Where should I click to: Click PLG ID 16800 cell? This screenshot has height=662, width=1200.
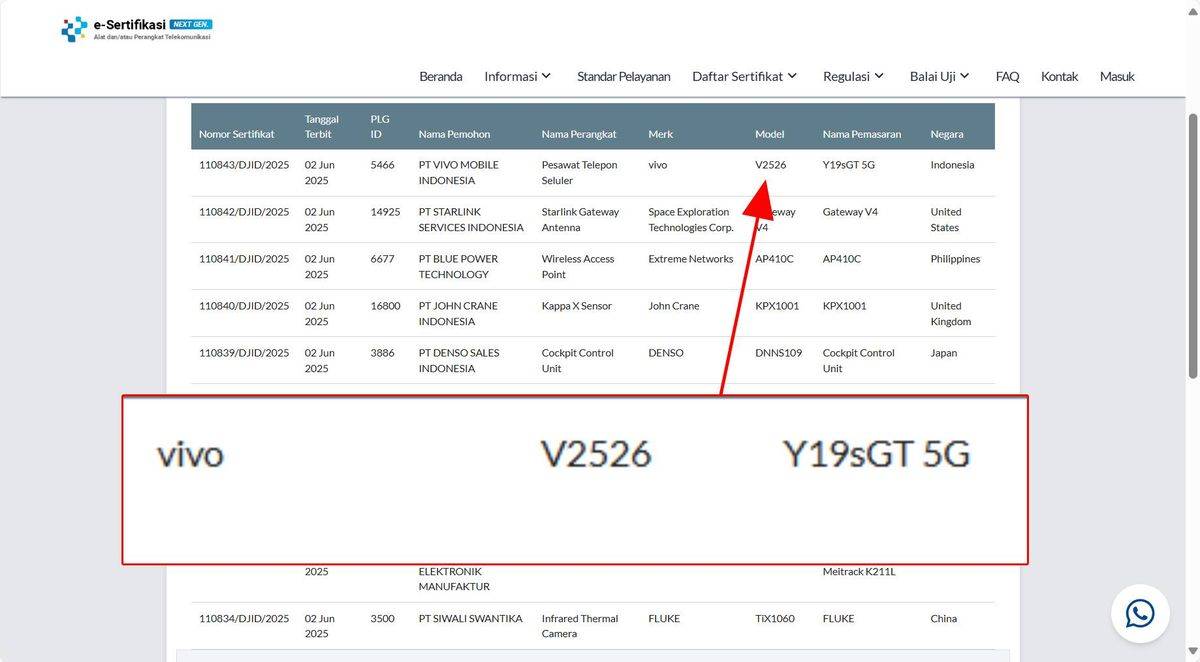(385, 306)
